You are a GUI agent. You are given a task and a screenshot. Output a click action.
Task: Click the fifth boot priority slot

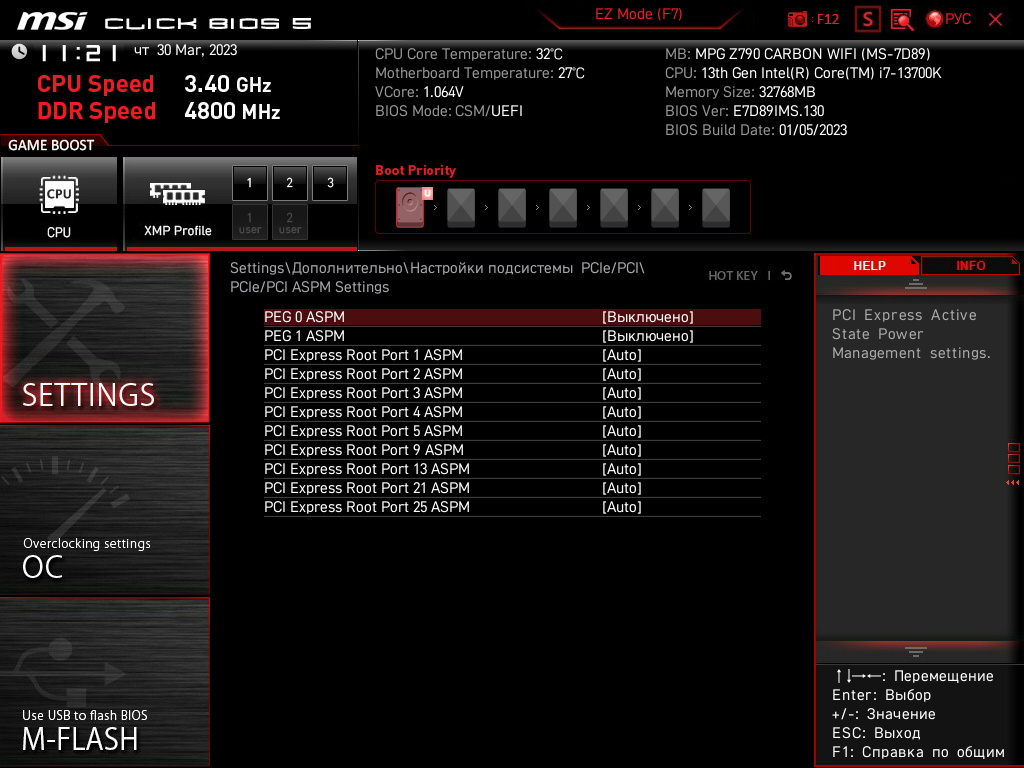(614, 207)
